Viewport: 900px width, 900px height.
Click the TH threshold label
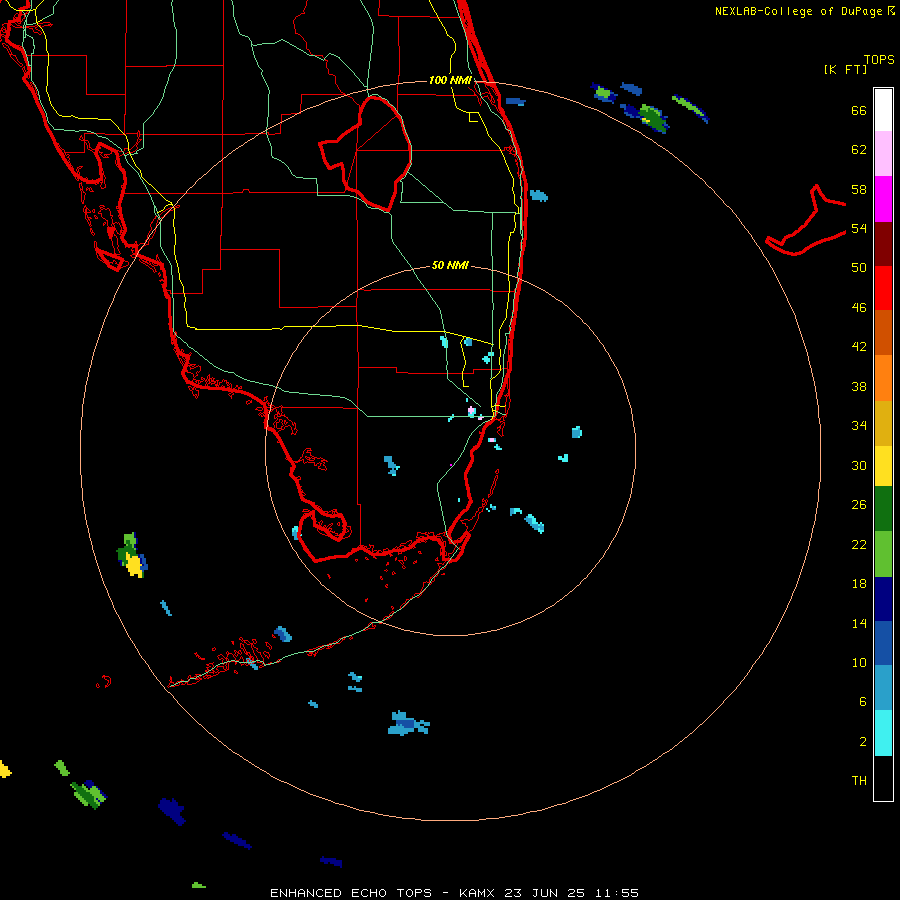[x=859, y=781]
